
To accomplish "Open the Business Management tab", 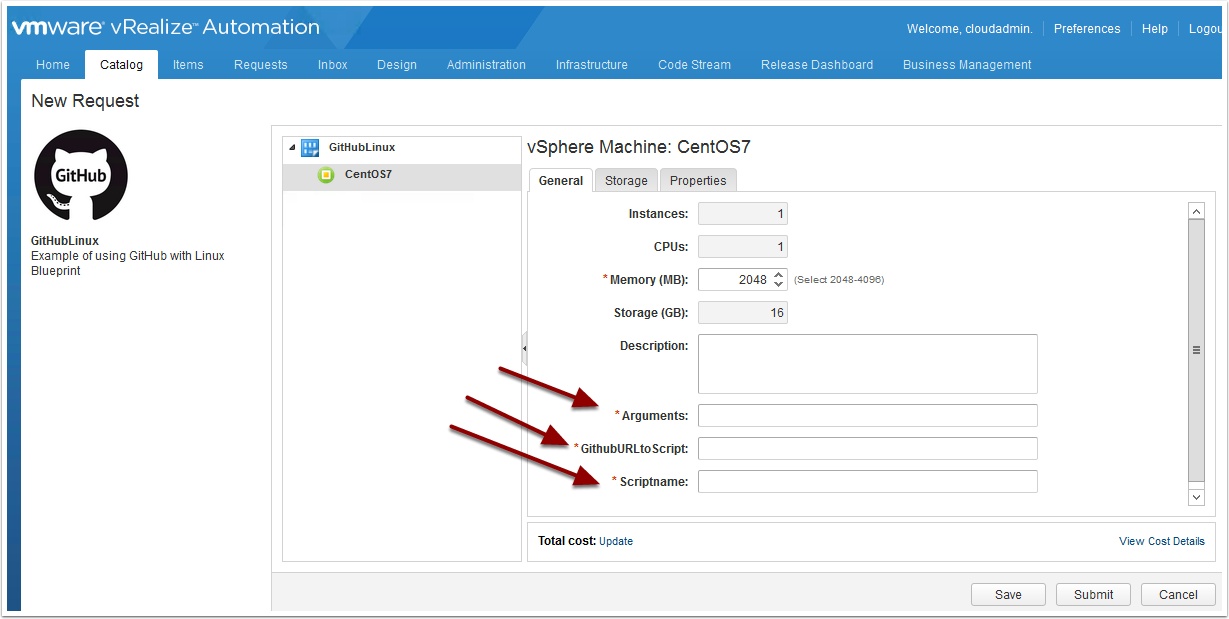I will coord(967,65).
